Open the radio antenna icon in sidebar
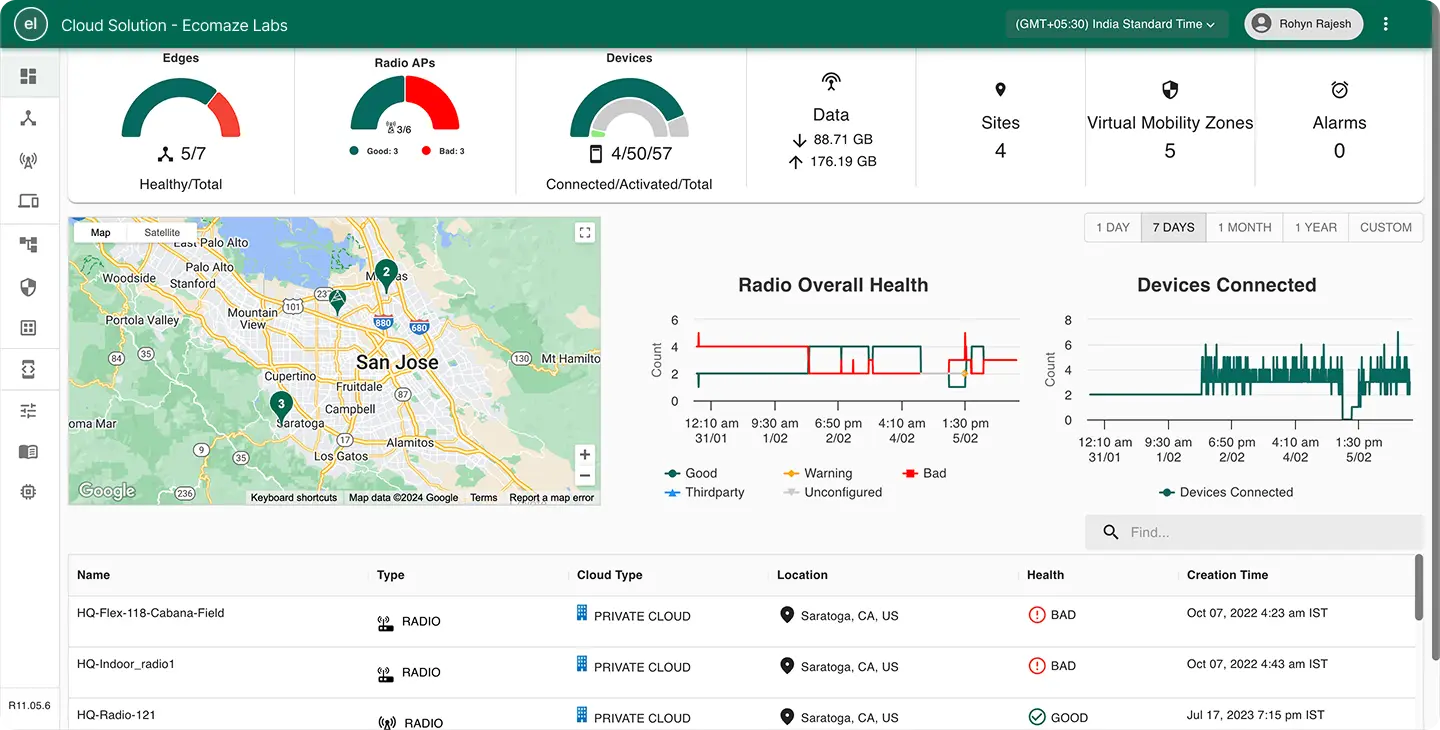The image size is (1440, 730). point(28,160)
